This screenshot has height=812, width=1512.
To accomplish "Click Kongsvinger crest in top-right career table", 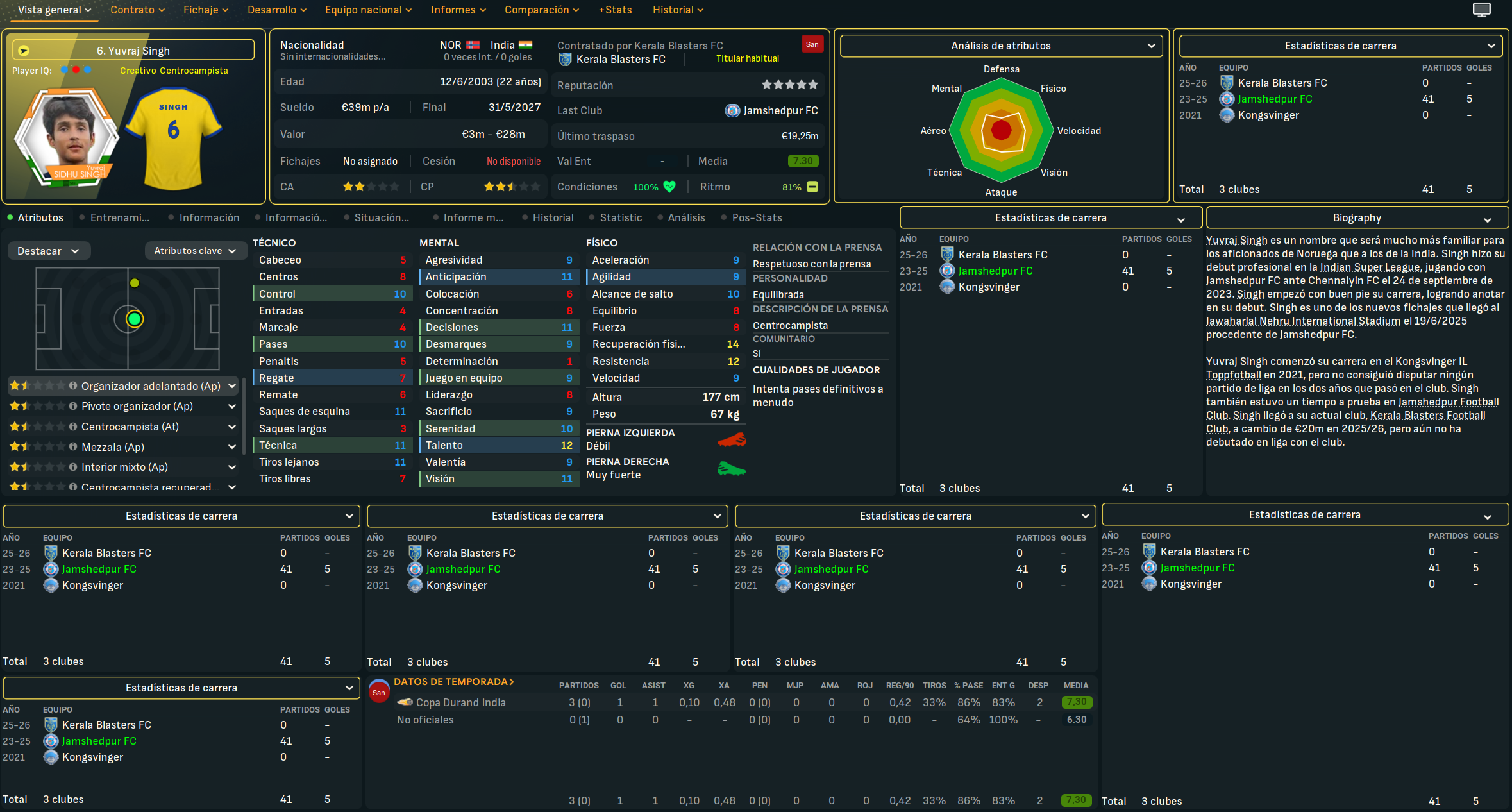I will click(x=1227, y=115).
